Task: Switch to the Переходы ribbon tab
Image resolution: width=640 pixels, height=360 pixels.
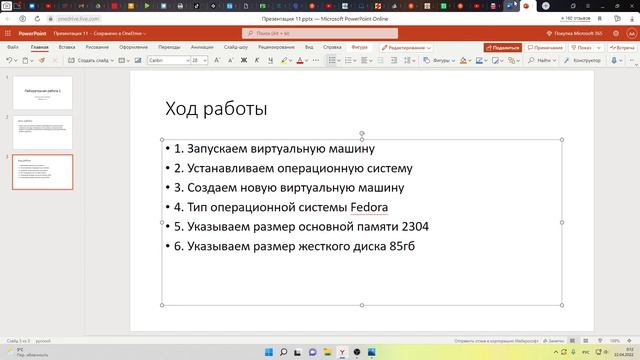Action: tap(169, 47)
